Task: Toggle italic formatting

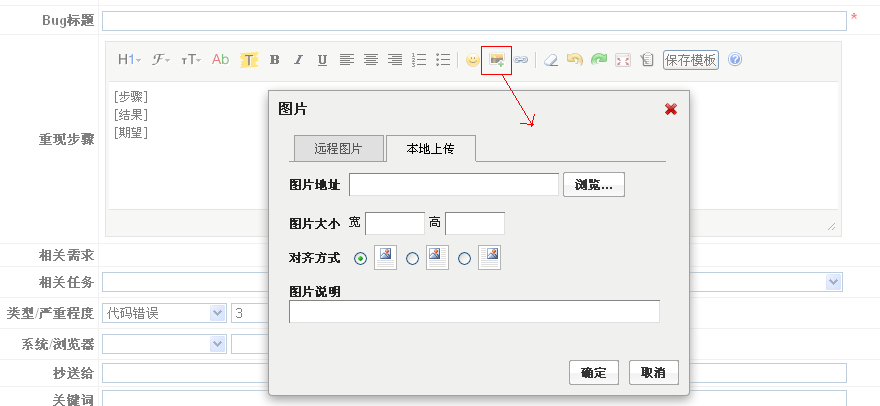Action: click(299, 60)
